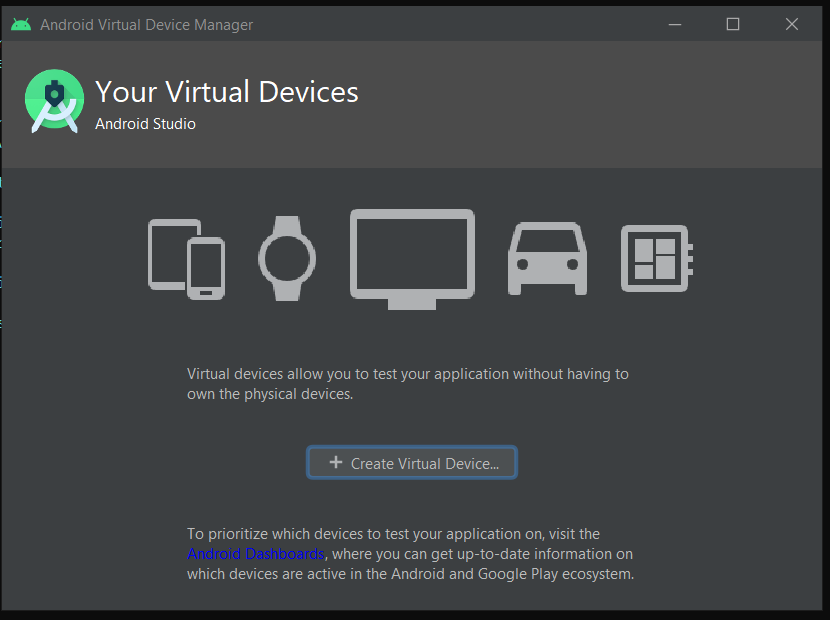830x620 pixels.
Task: Click the 'Virtual devices allow you to test' text
Action: [x=408, y=384]
